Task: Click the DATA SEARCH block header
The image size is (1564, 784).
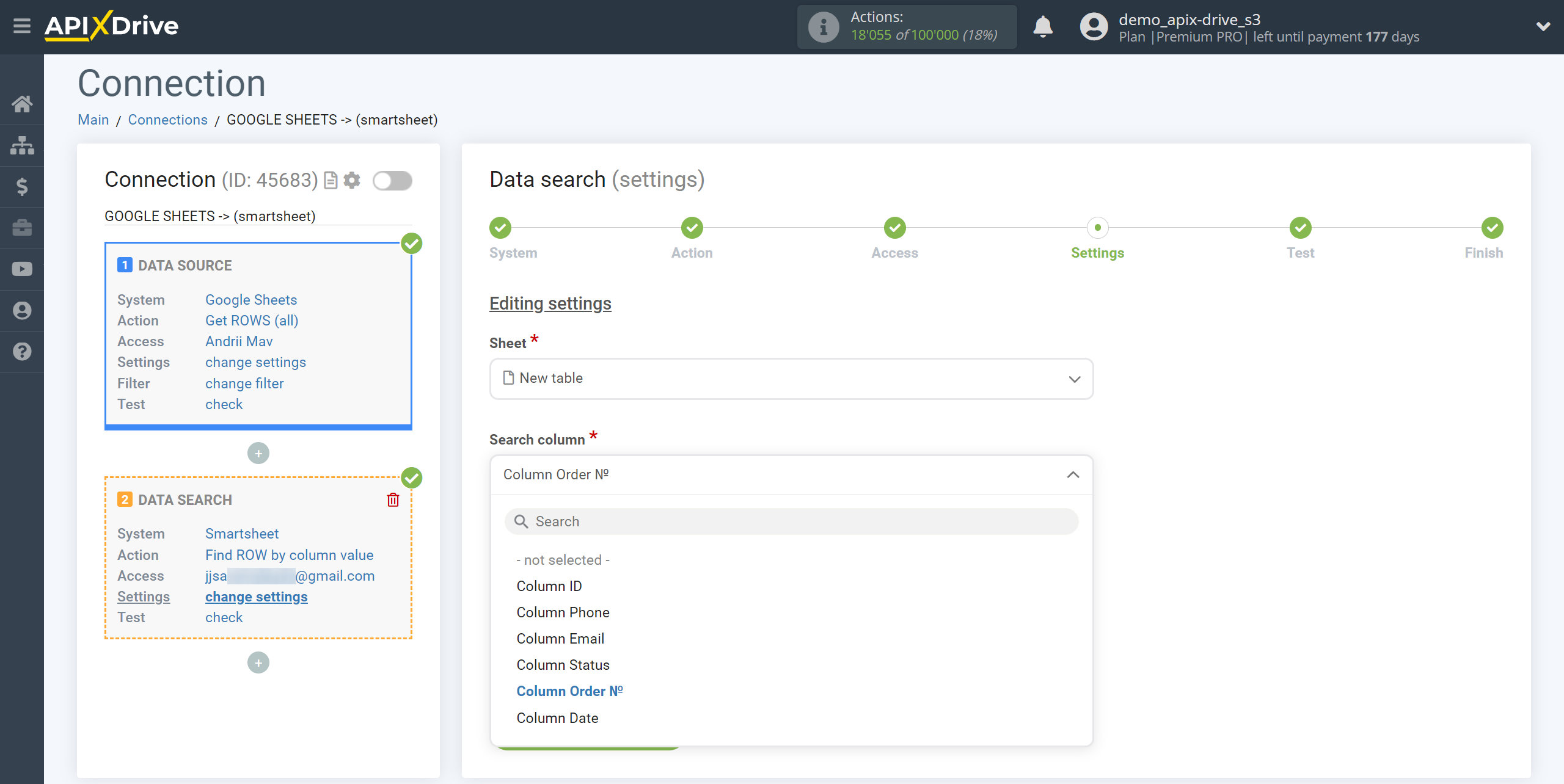Action: pyautogui.click(x=185, y=500)
